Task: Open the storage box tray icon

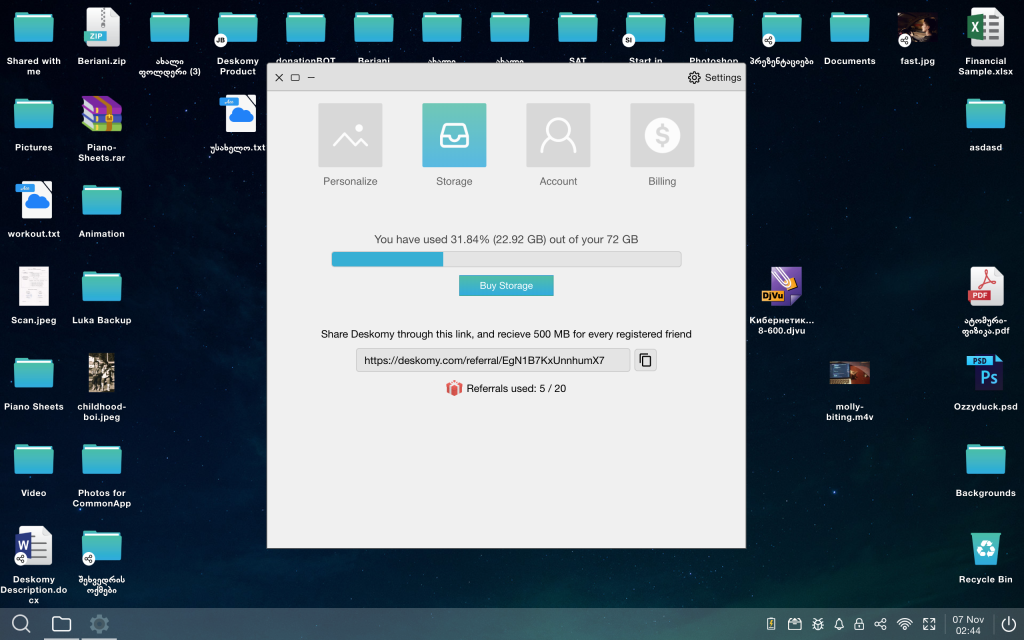Action: 794,624
